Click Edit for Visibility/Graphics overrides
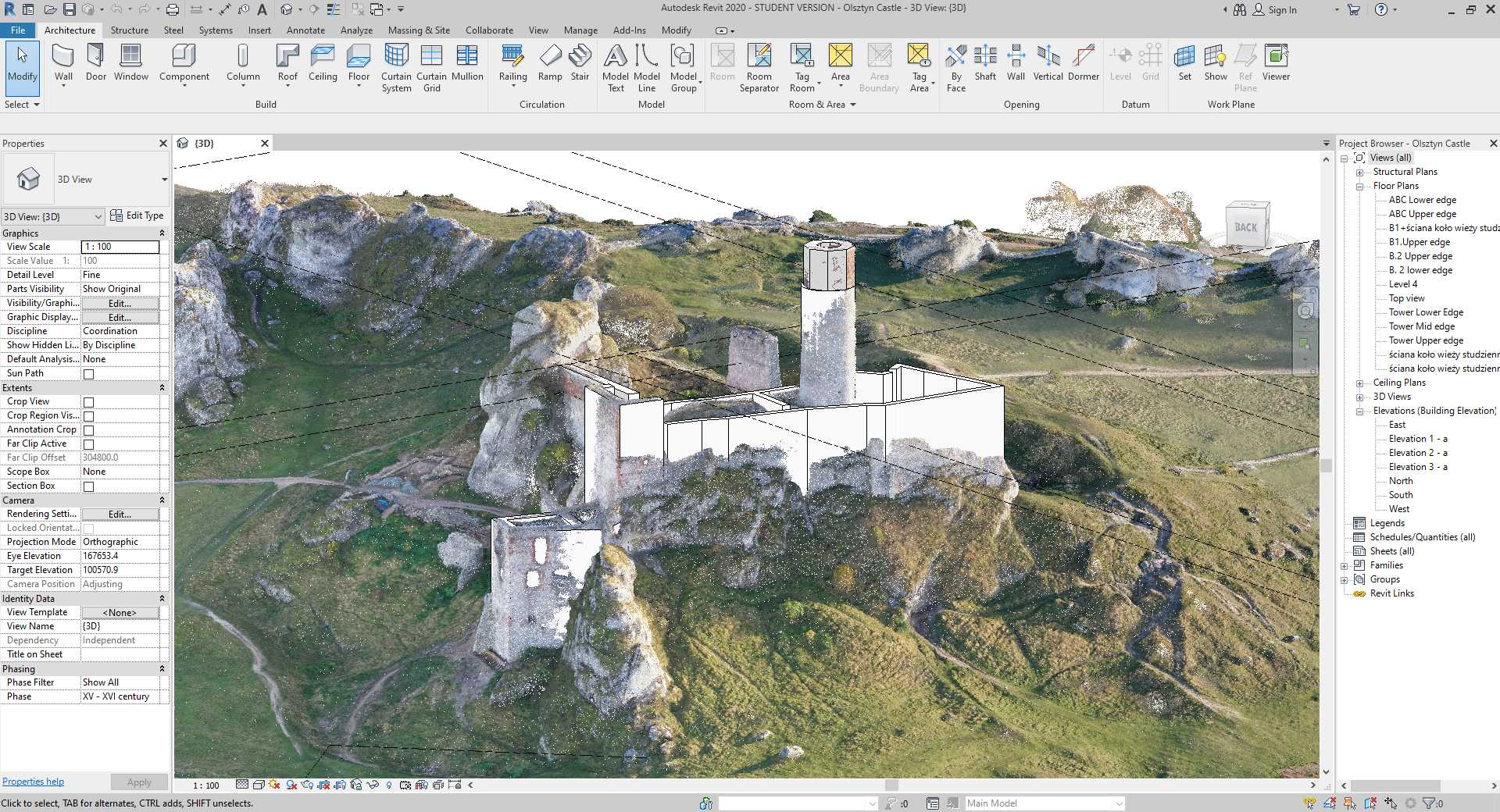 point(120,303)
